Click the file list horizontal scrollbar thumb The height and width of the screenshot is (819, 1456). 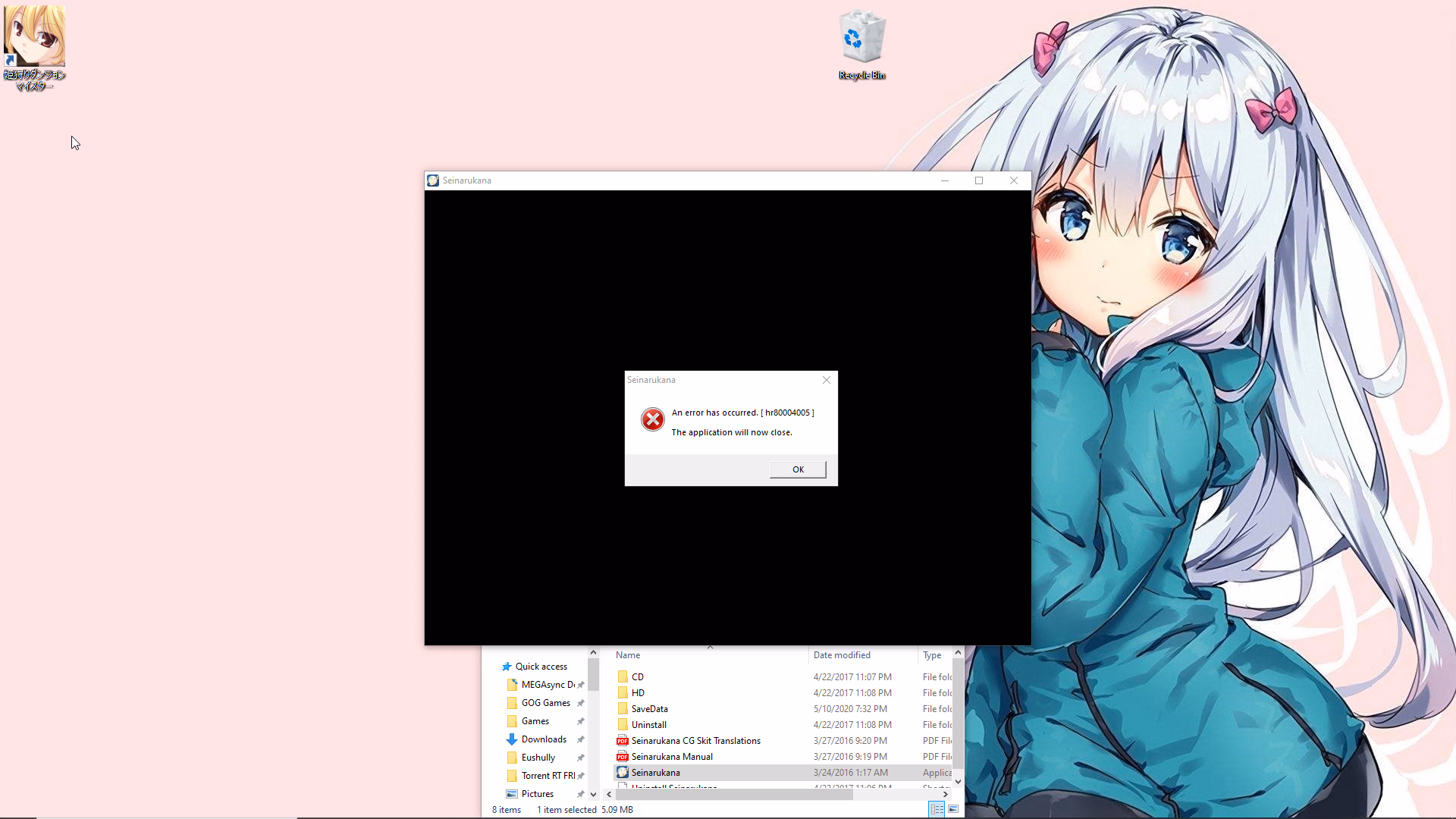[x=734, y=795]
